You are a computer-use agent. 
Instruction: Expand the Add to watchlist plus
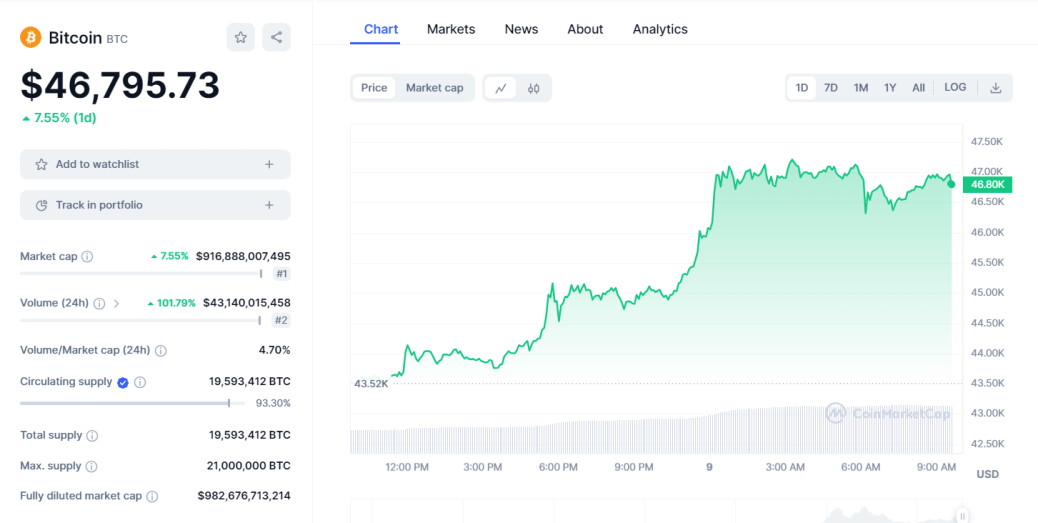click(x=269, y=164)
